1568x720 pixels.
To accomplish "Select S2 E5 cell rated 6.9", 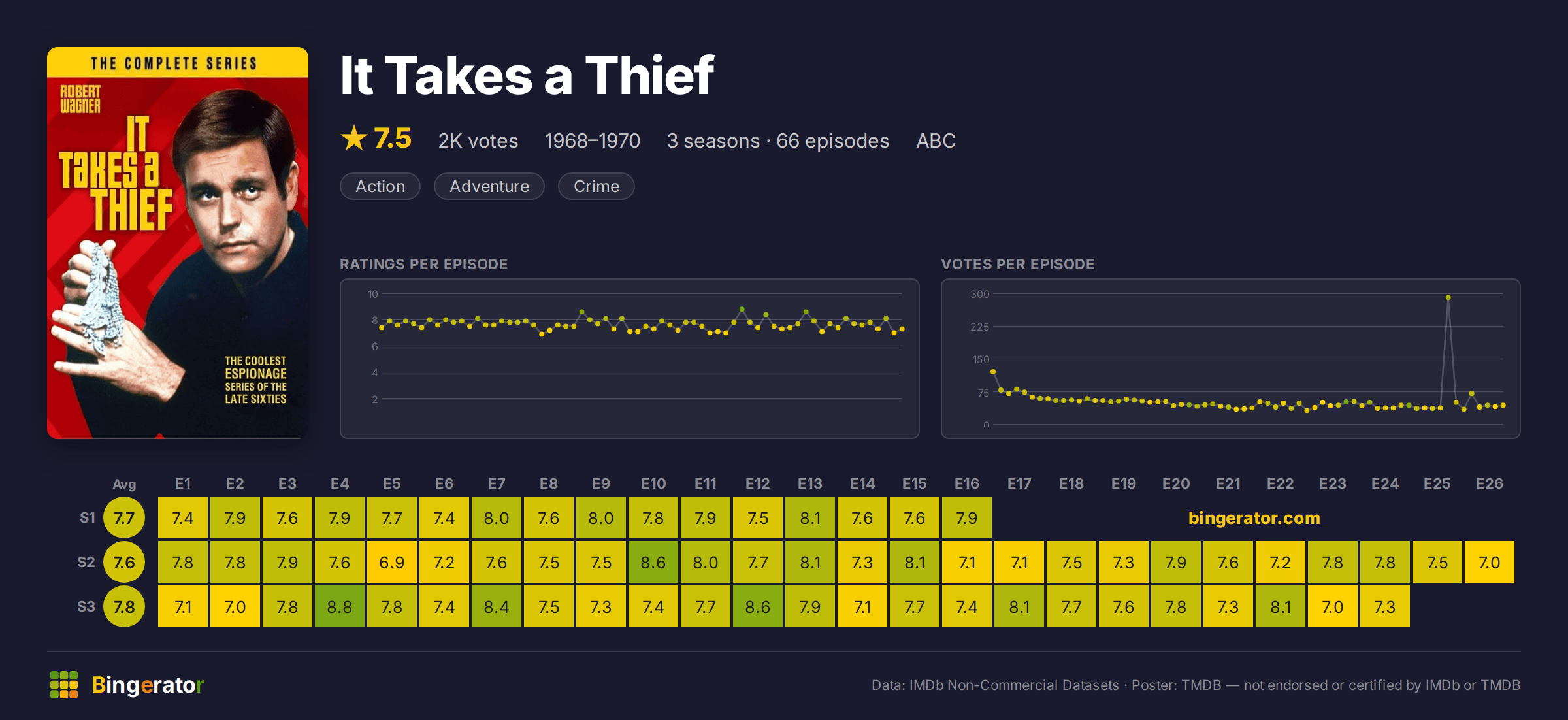I will pos(392,563).
